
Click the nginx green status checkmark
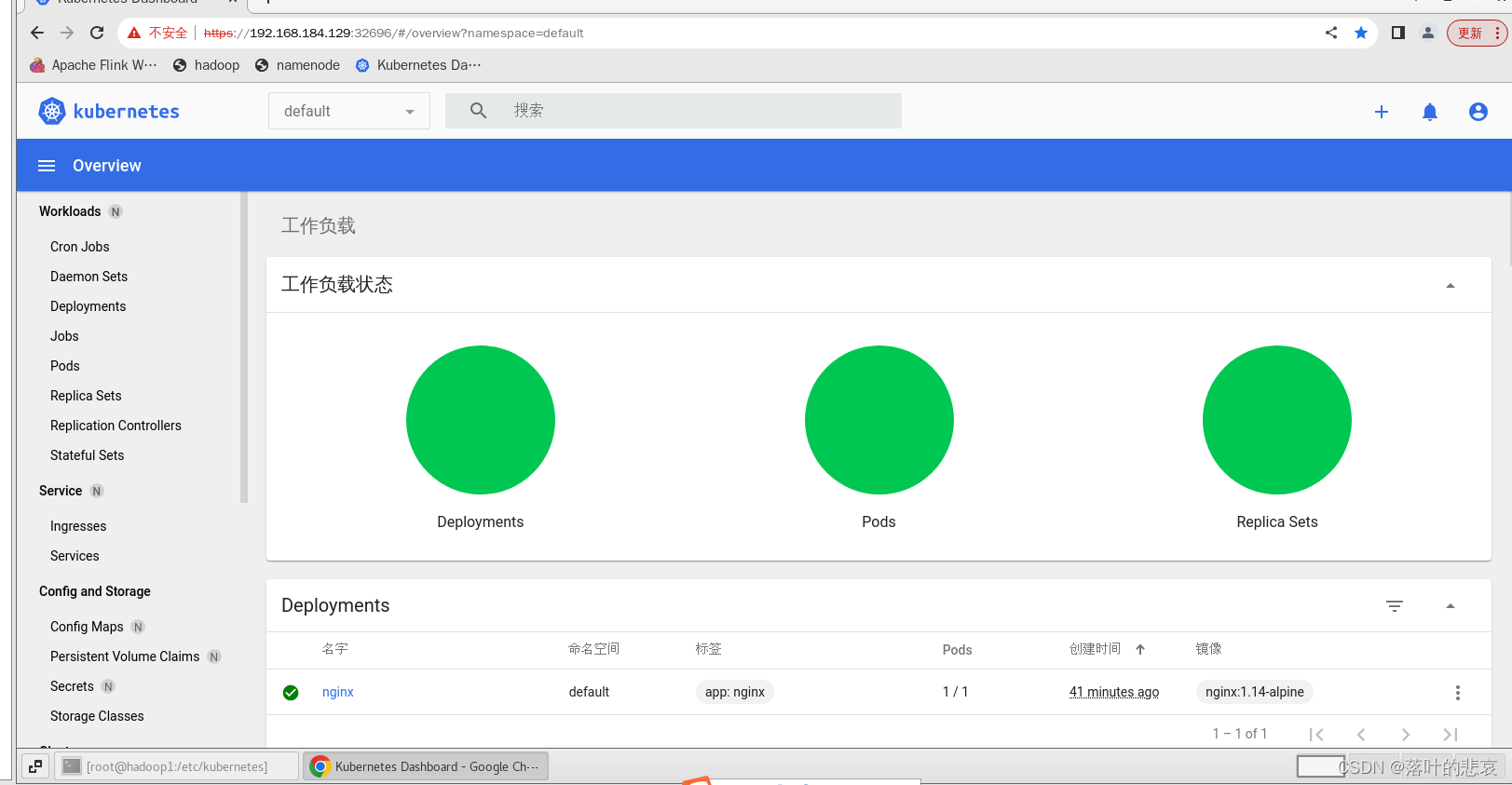pos(291,692)
